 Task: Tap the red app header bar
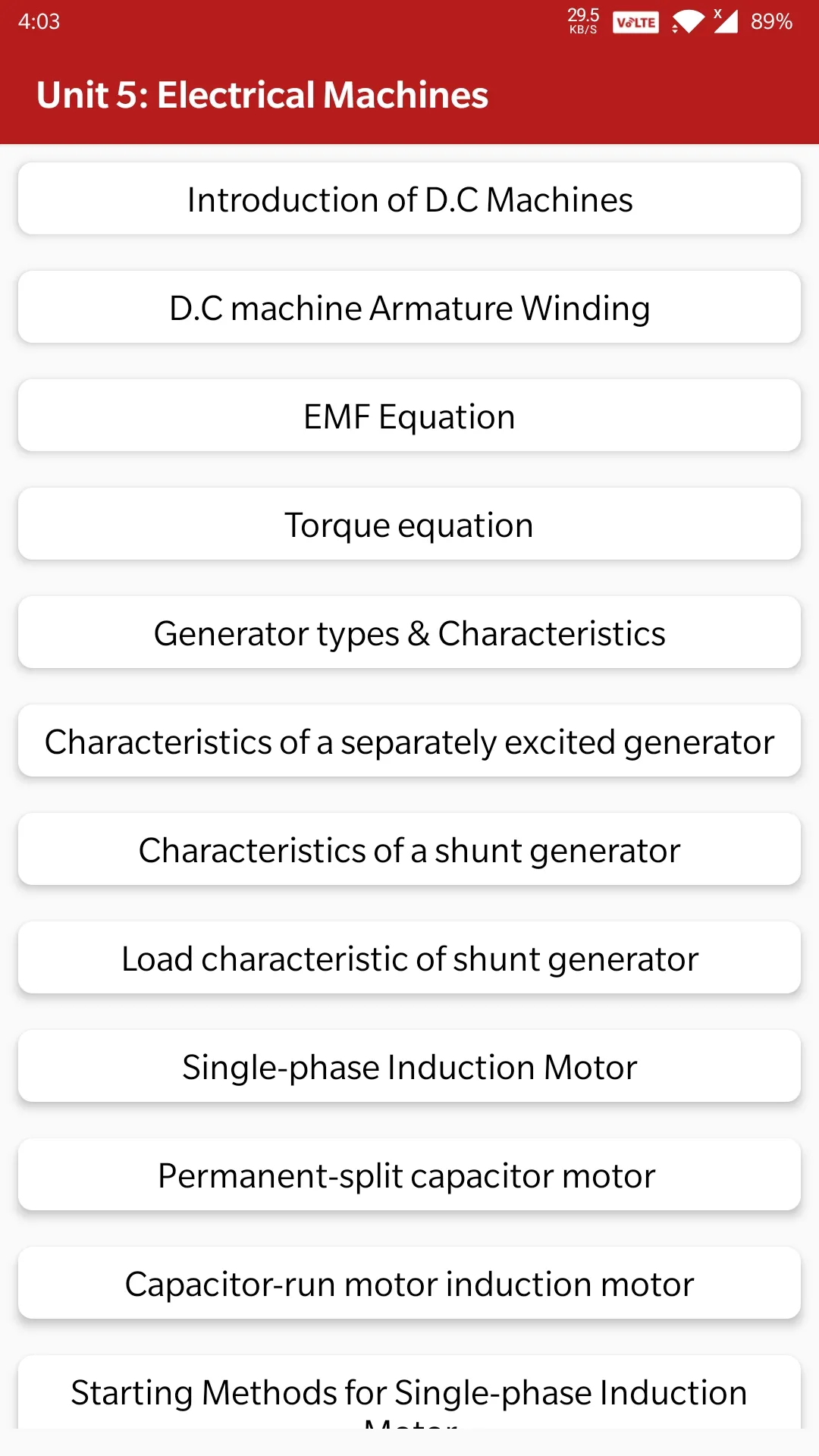pos(409,93)
